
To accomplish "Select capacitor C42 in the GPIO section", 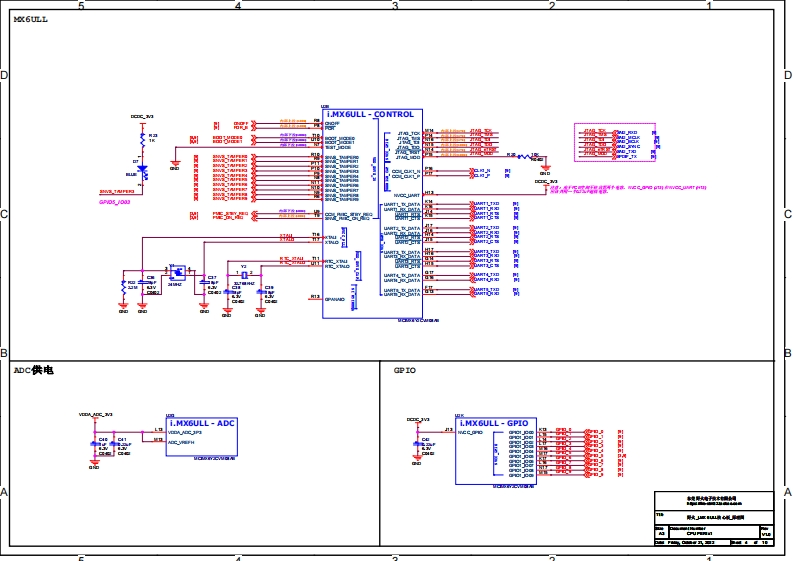I will click(418, 443).
